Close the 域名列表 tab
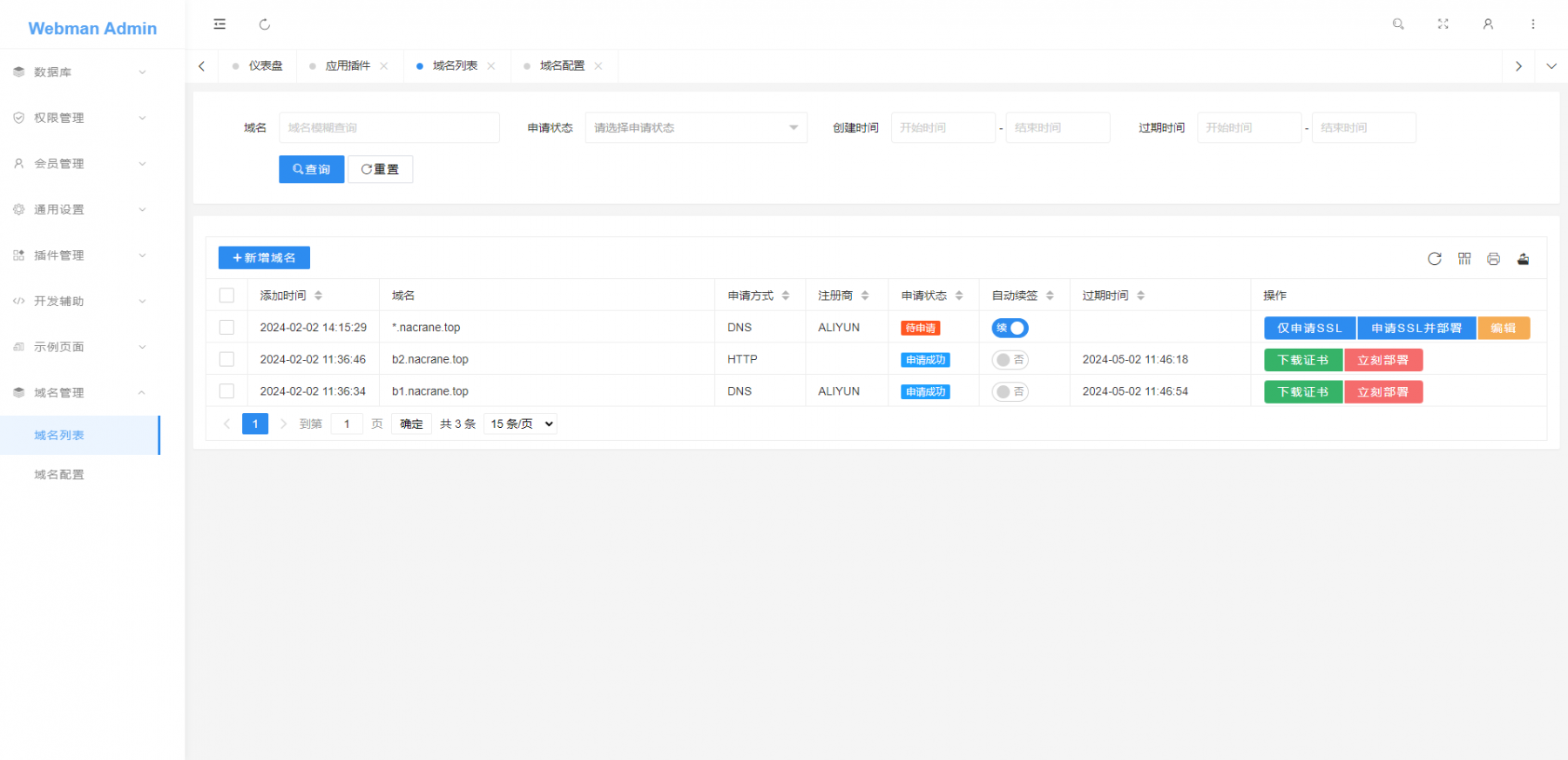 pos(491,66)
